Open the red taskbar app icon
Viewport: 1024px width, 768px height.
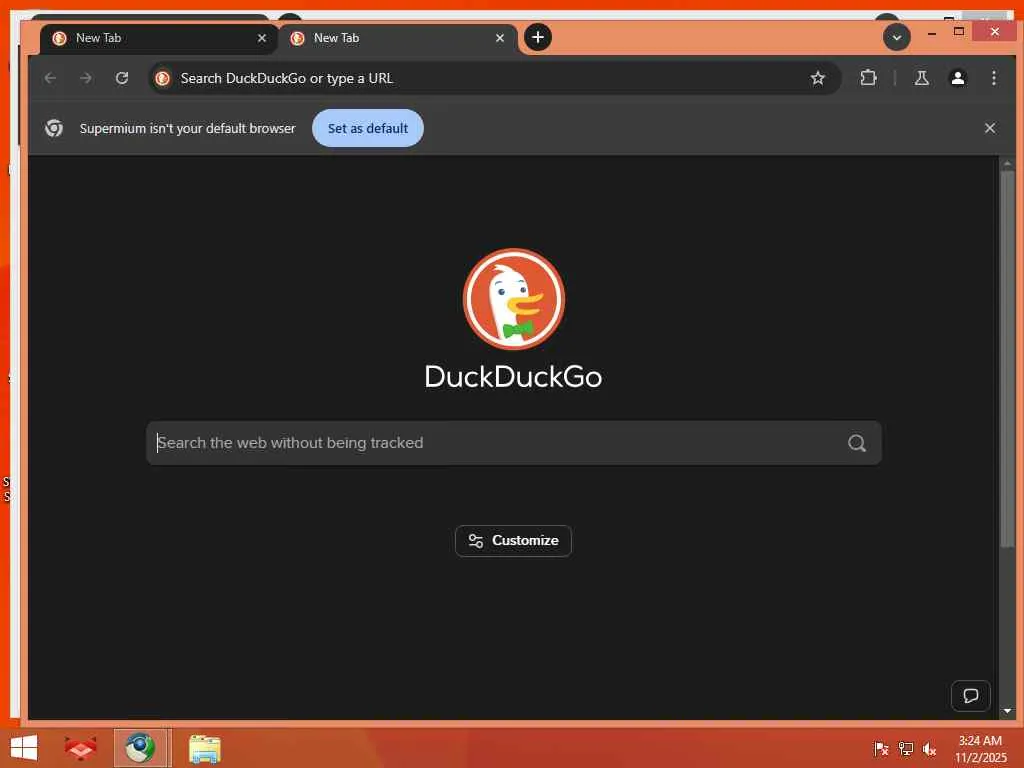[80, 748]
